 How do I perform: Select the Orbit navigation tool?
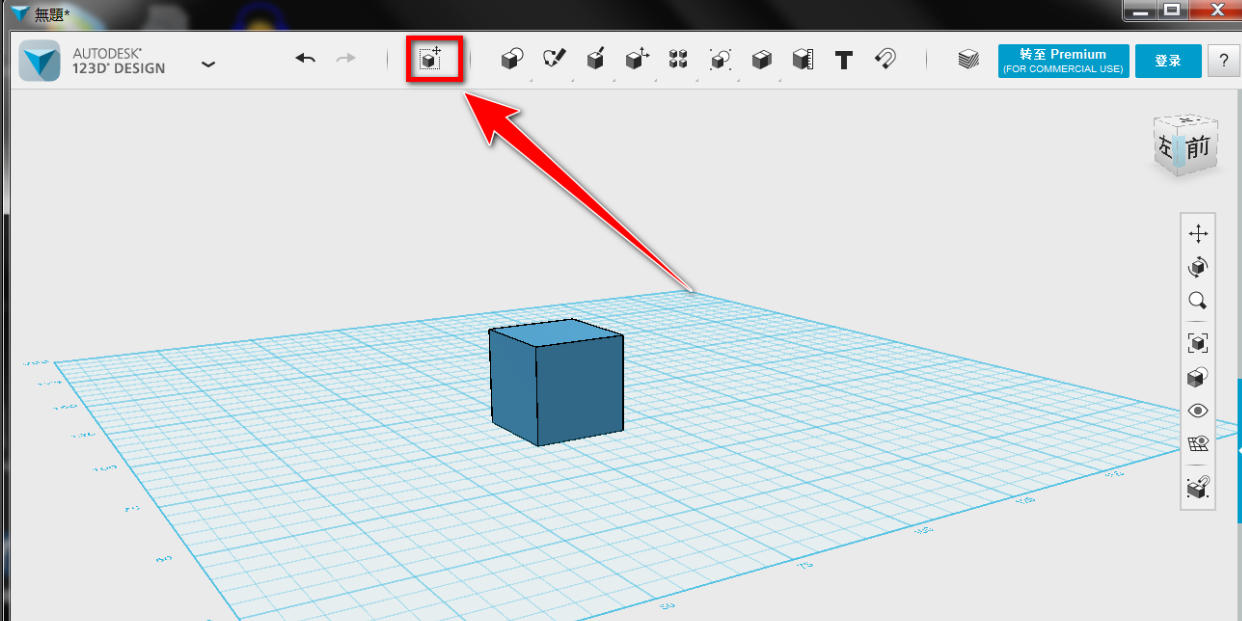[x=1198, y=267]
